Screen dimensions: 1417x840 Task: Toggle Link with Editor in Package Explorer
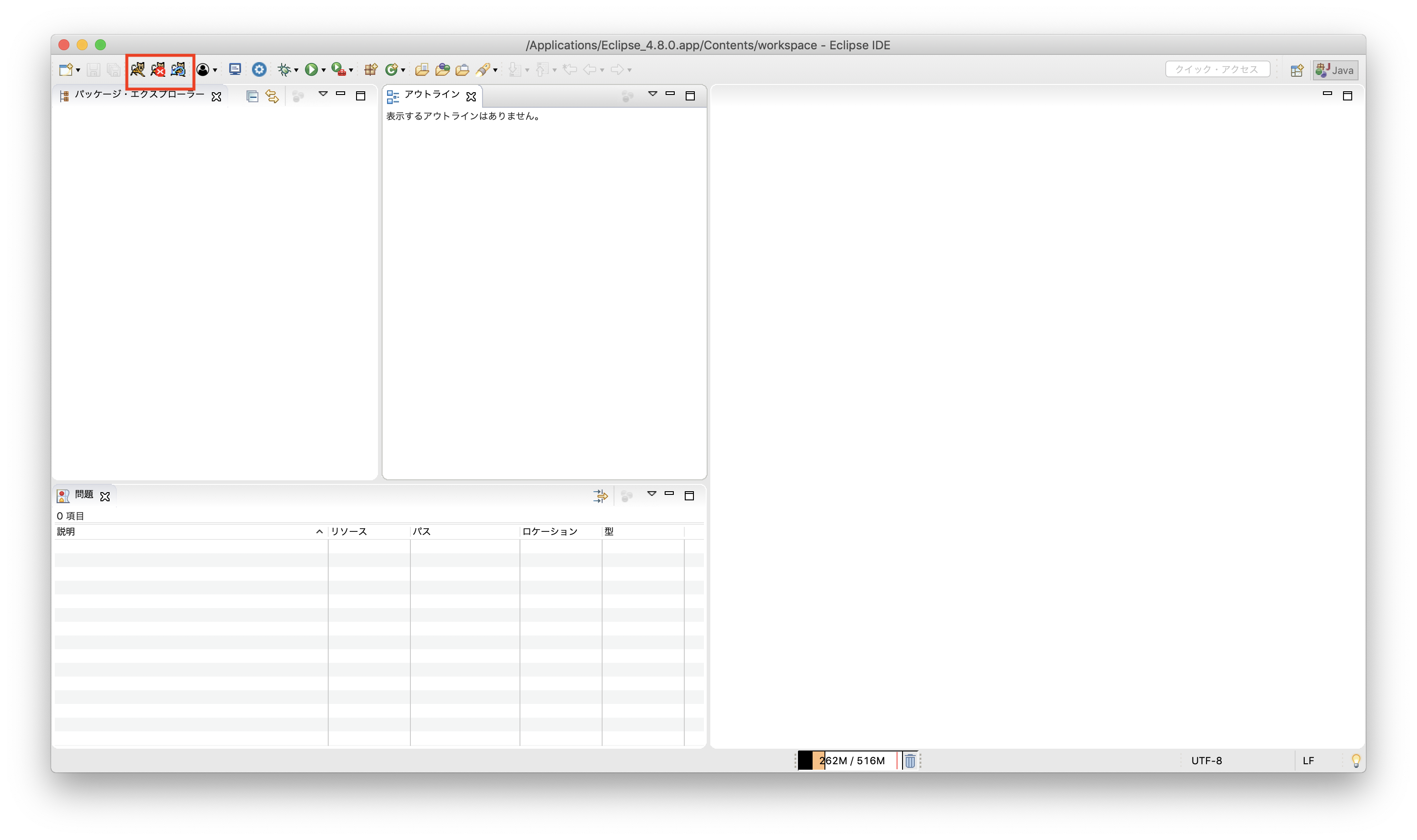272,96
